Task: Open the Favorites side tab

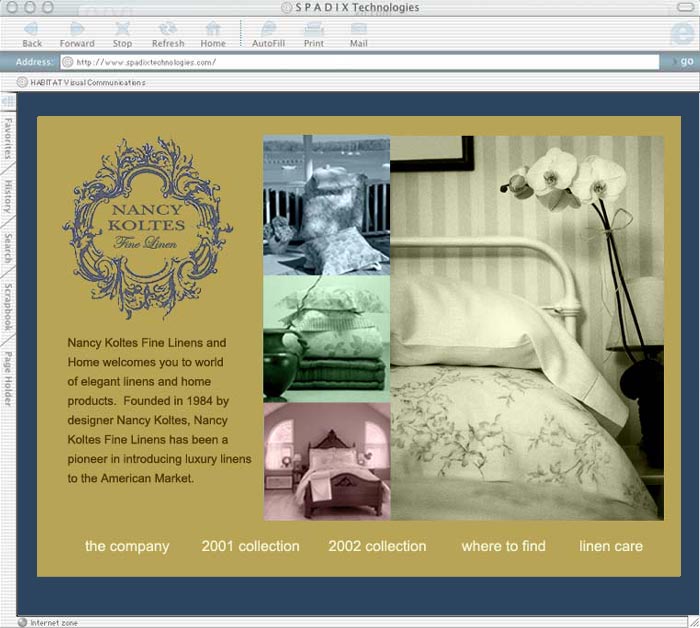Action: [8, 138]
